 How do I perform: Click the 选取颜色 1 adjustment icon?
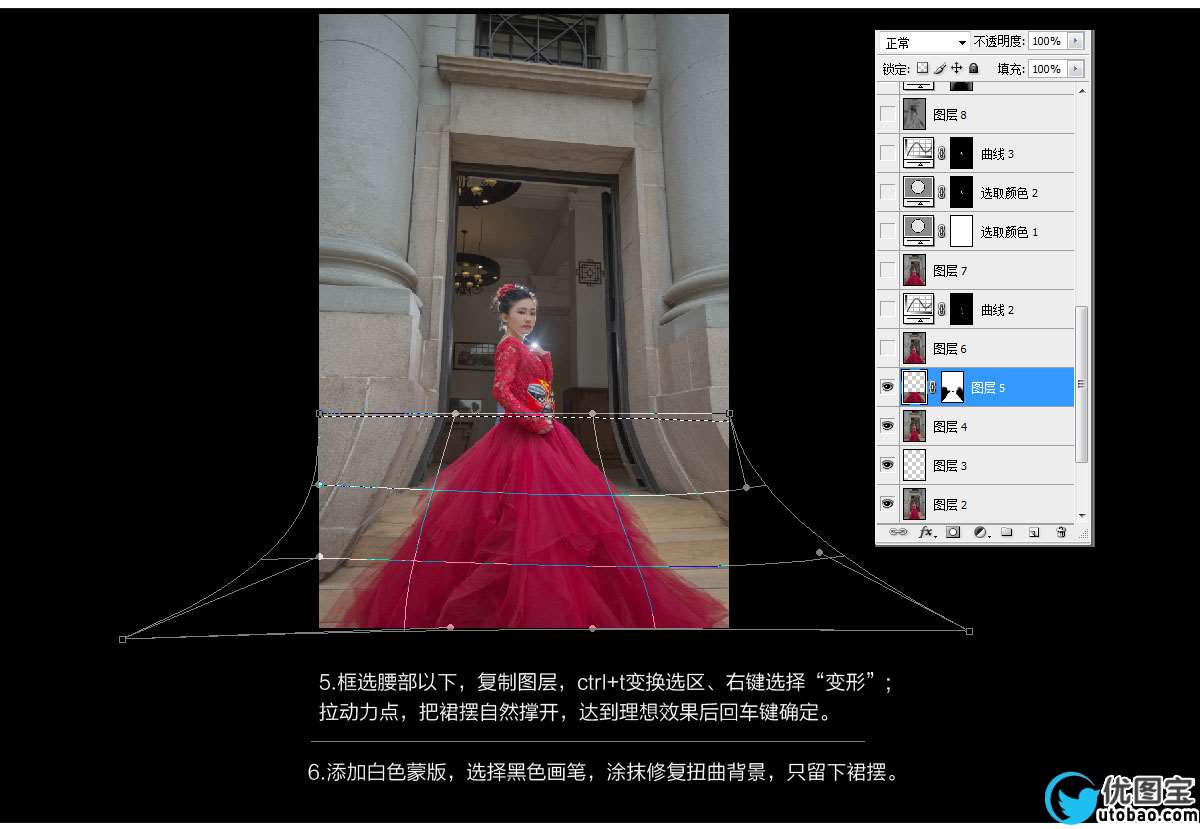coord(918,231)
